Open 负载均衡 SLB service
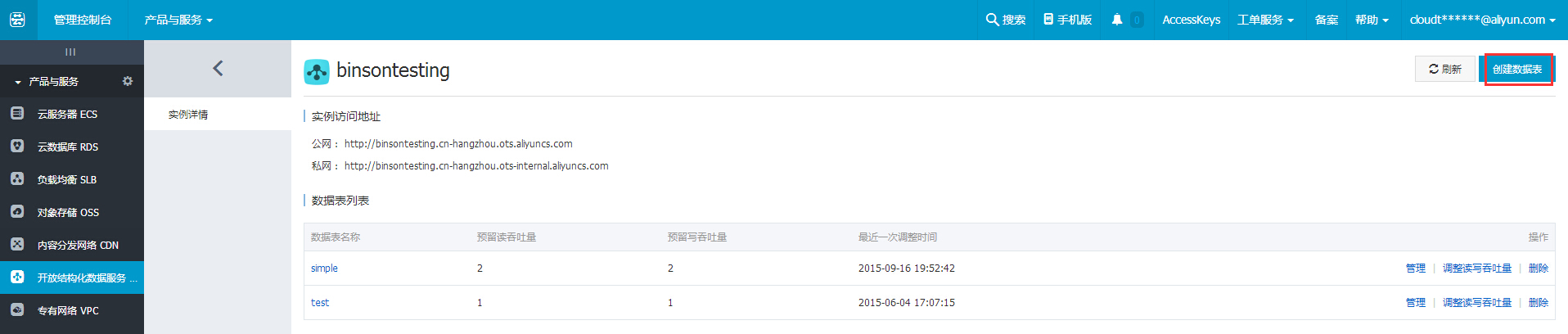The height and width of the screenshot is (334, 1568). (x=67, y=180)
